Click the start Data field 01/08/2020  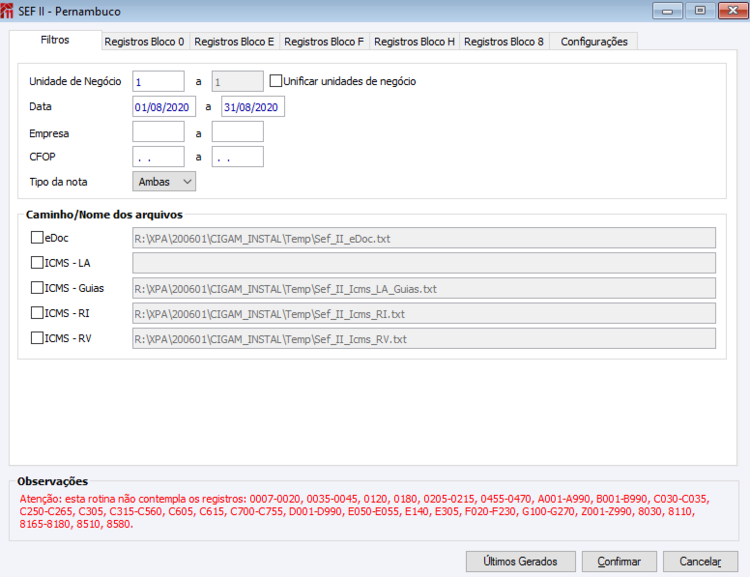coord(164,107)
